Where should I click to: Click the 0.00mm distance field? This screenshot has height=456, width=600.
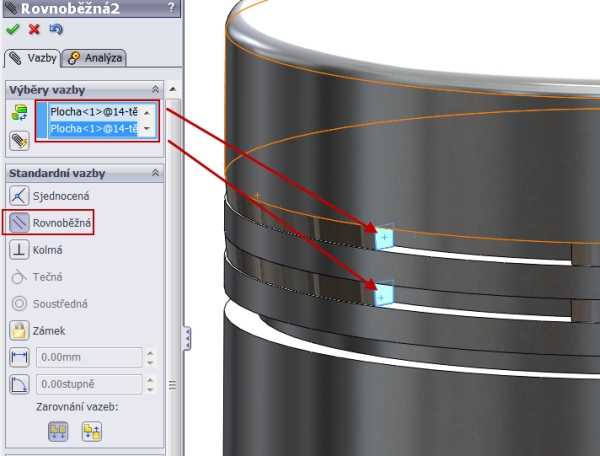[x=89, y=357]
